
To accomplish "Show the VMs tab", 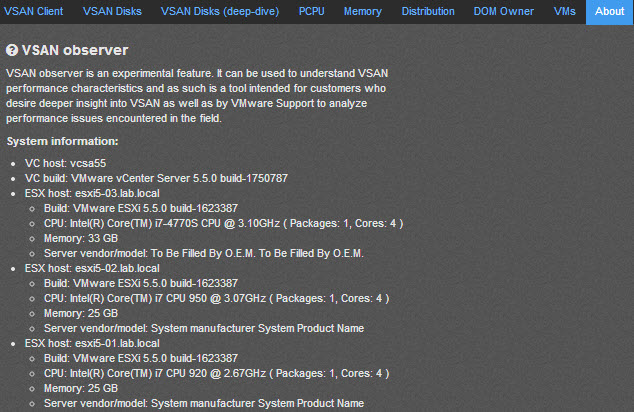I will click(564, 11).
